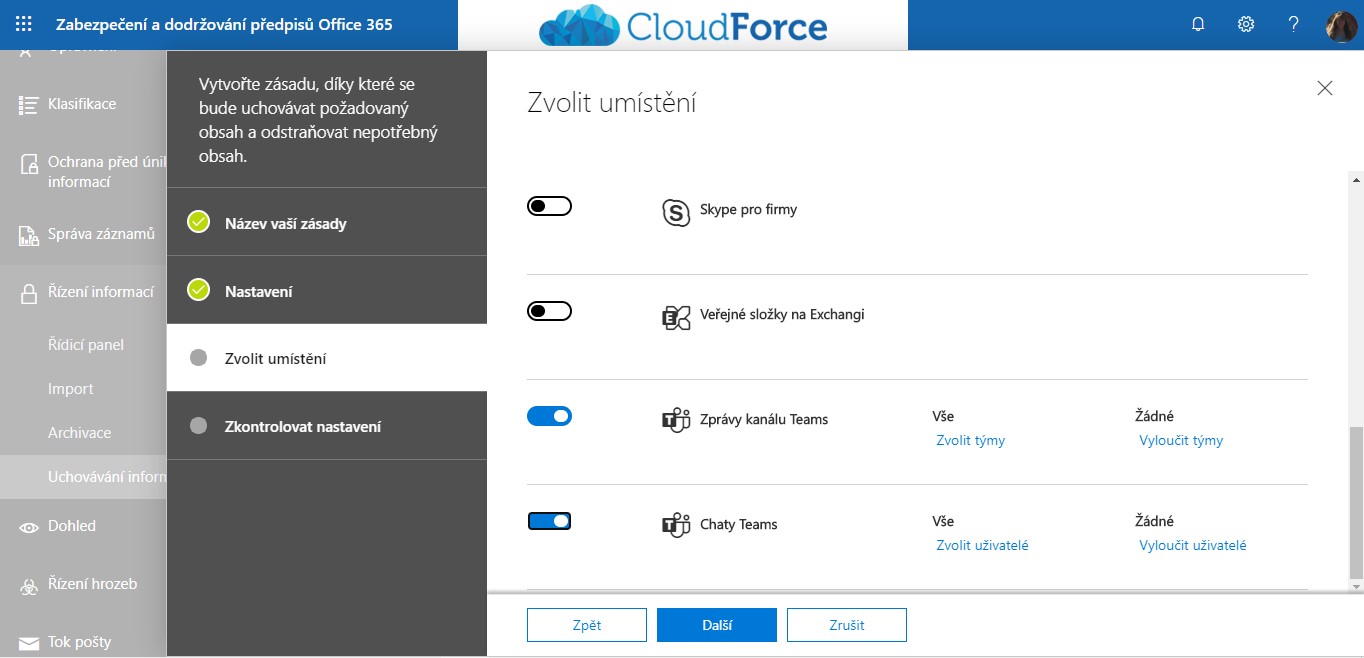The height and width of the screenshot is (658, 1364).
Task: Click Chaty Teams label
Action: pyautogui.click(x=739, y=524)
